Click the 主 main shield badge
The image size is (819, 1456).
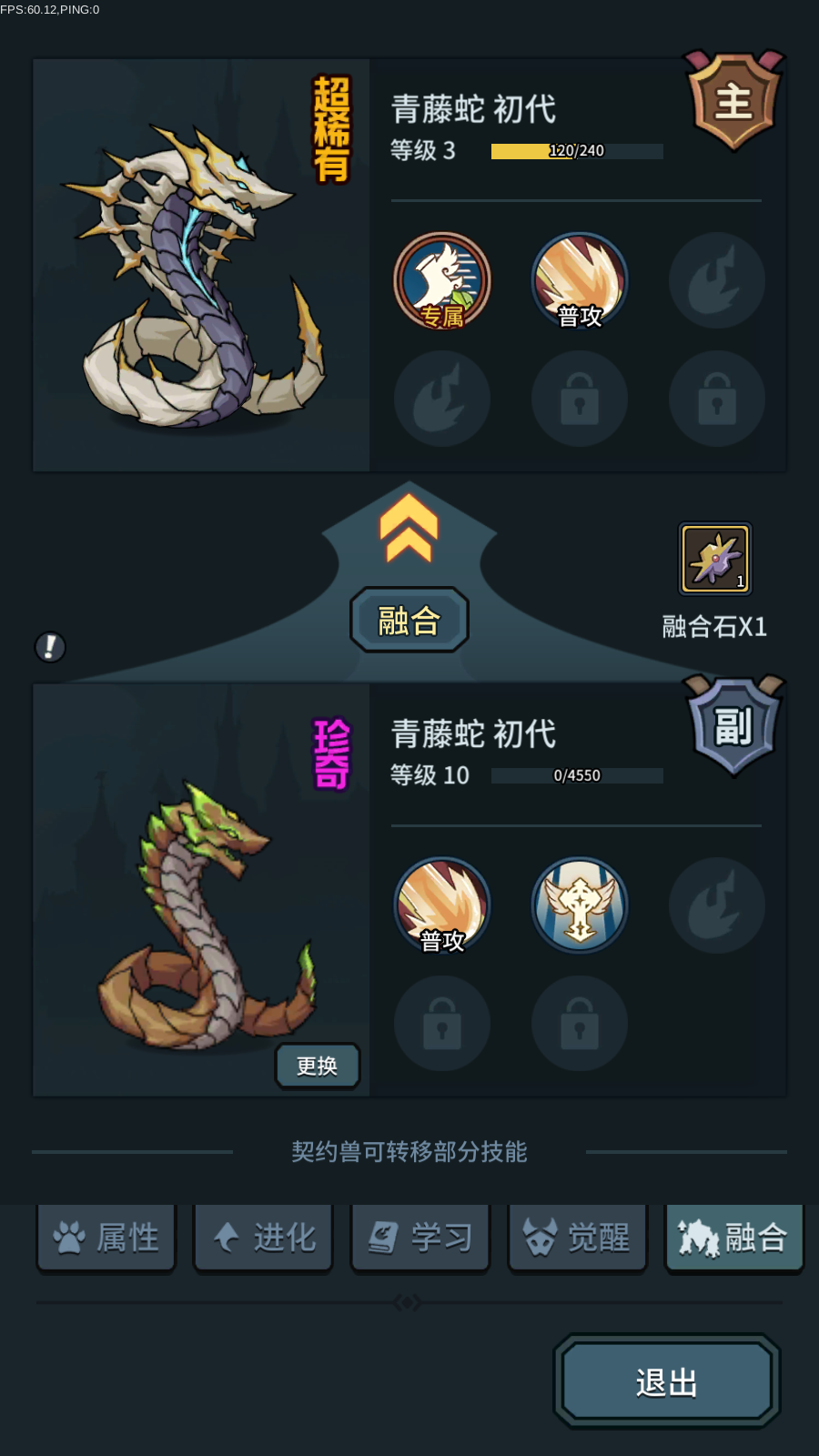(734, 100)
